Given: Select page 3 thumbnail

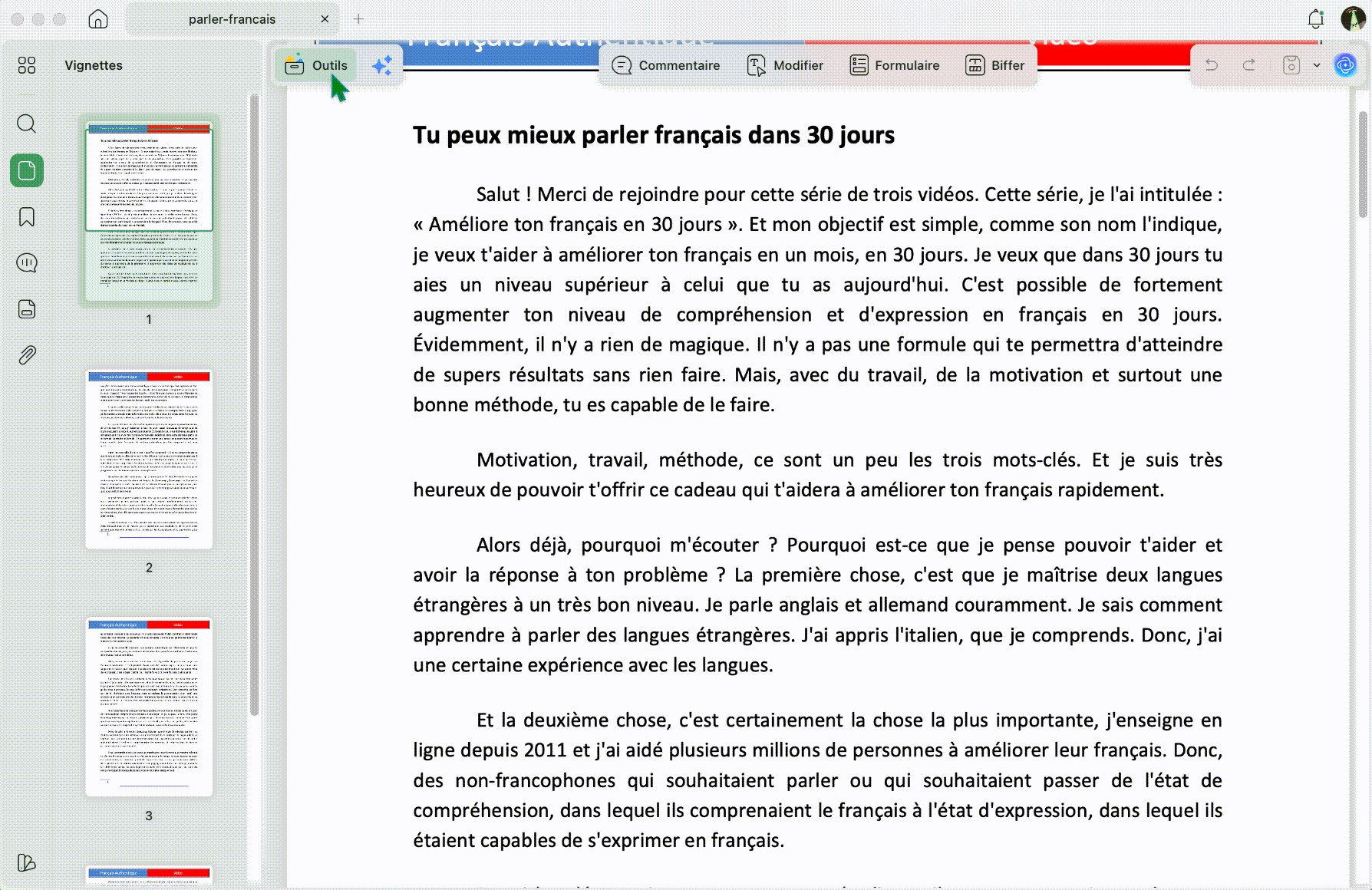Looking at the screenshot, I should click(x=149, y=707).
